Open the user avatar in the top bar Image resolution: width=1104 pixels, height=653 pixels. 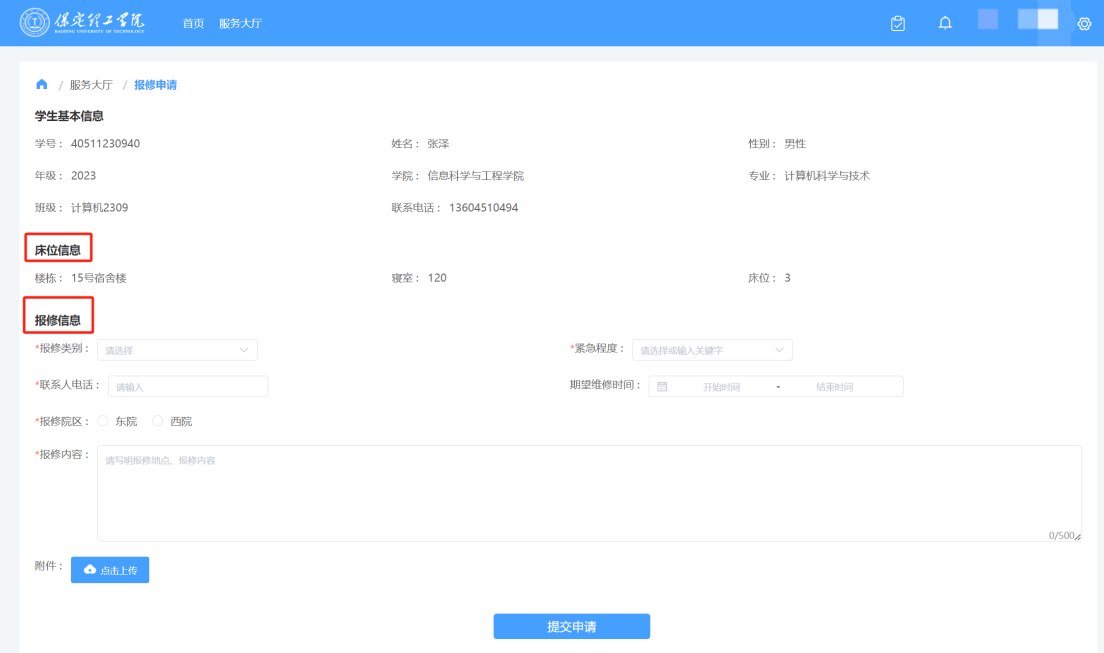pos(987,20)
